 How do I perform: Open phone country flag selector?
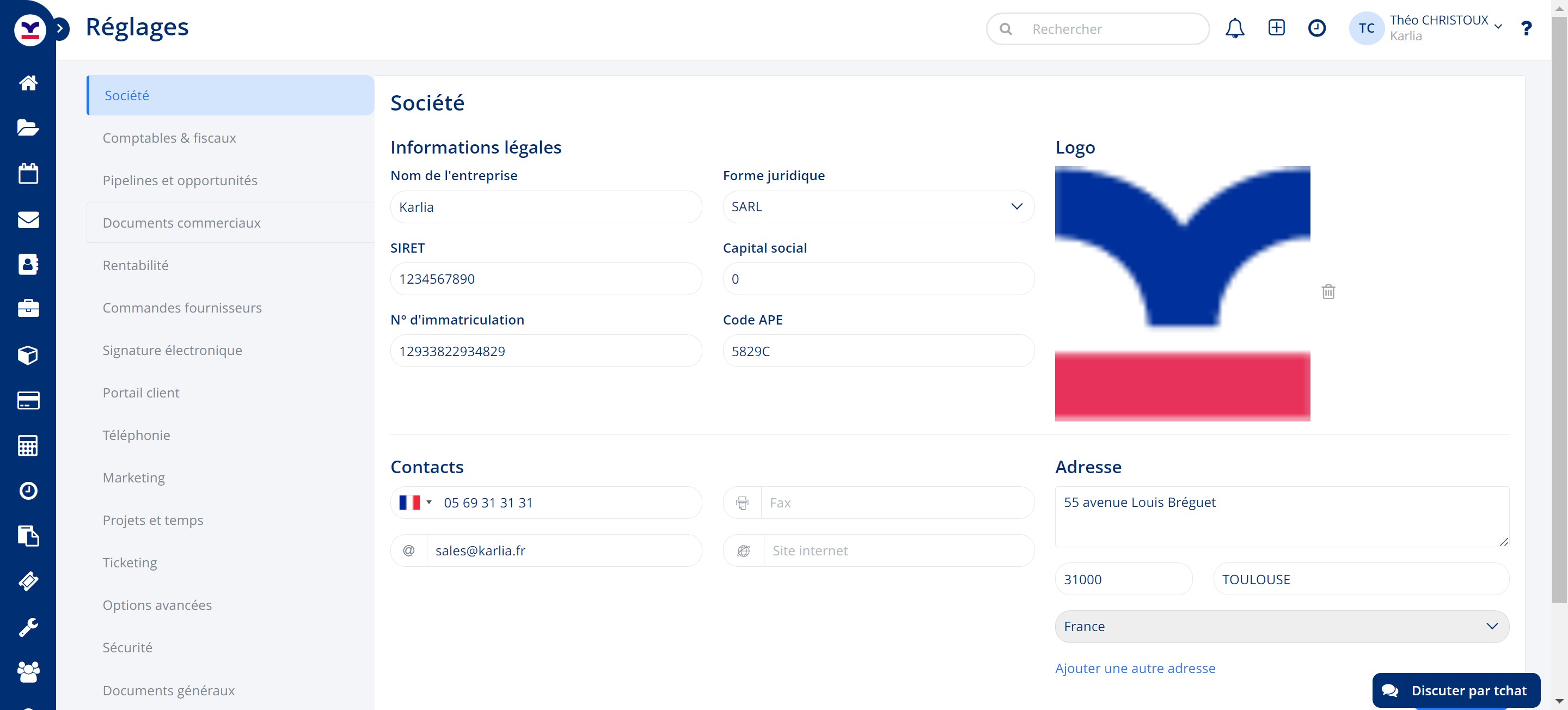coord(415,503)
